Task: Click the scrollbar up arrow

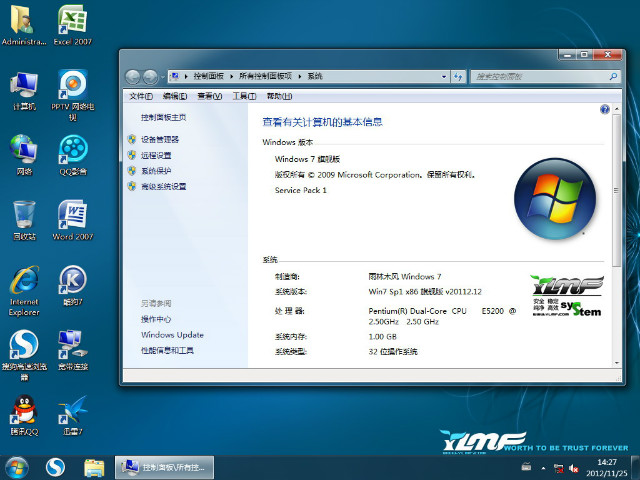Action: click(x=616, y=109)
